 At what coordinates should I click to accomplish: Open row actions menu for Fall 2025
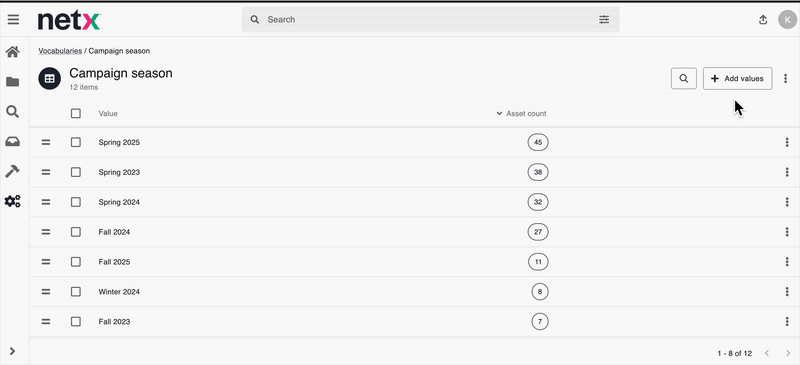pos(787,262)
